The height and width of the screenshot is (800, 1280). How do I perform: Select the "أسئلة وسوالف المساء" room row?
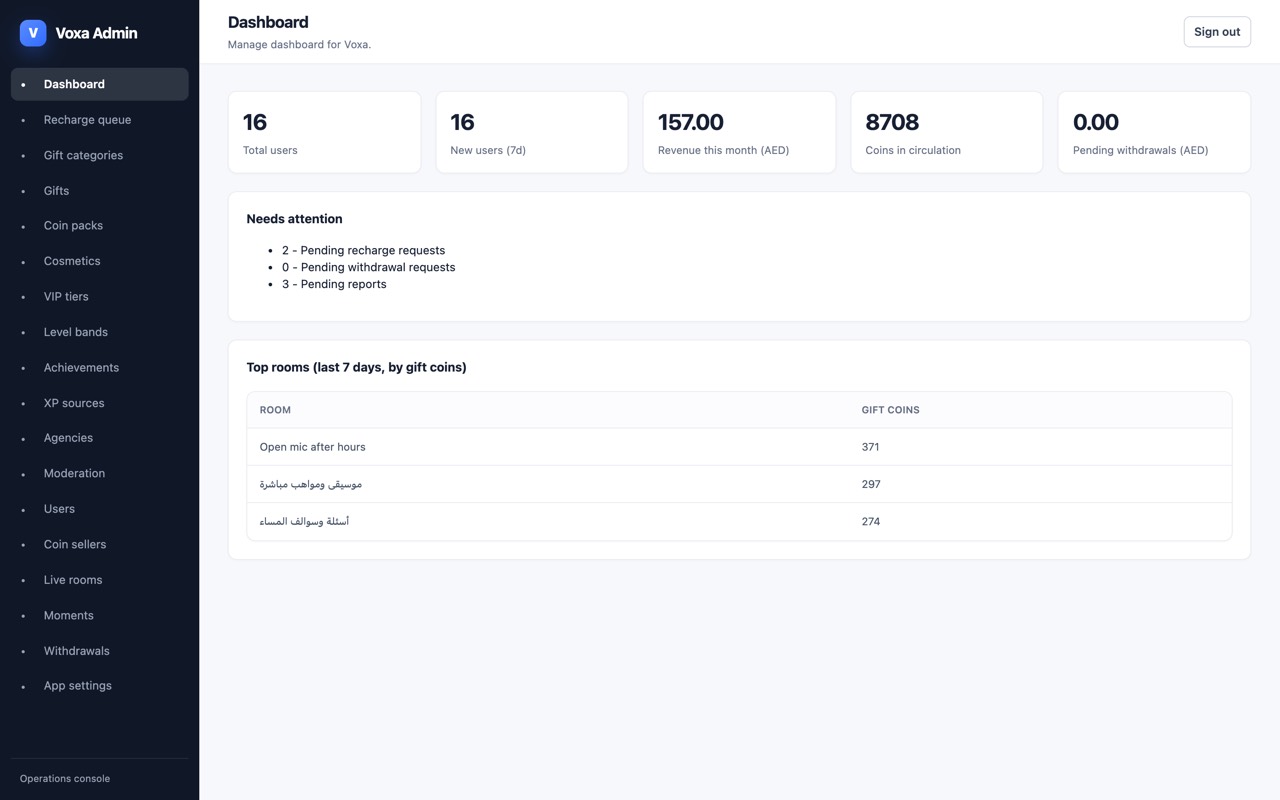739,521
